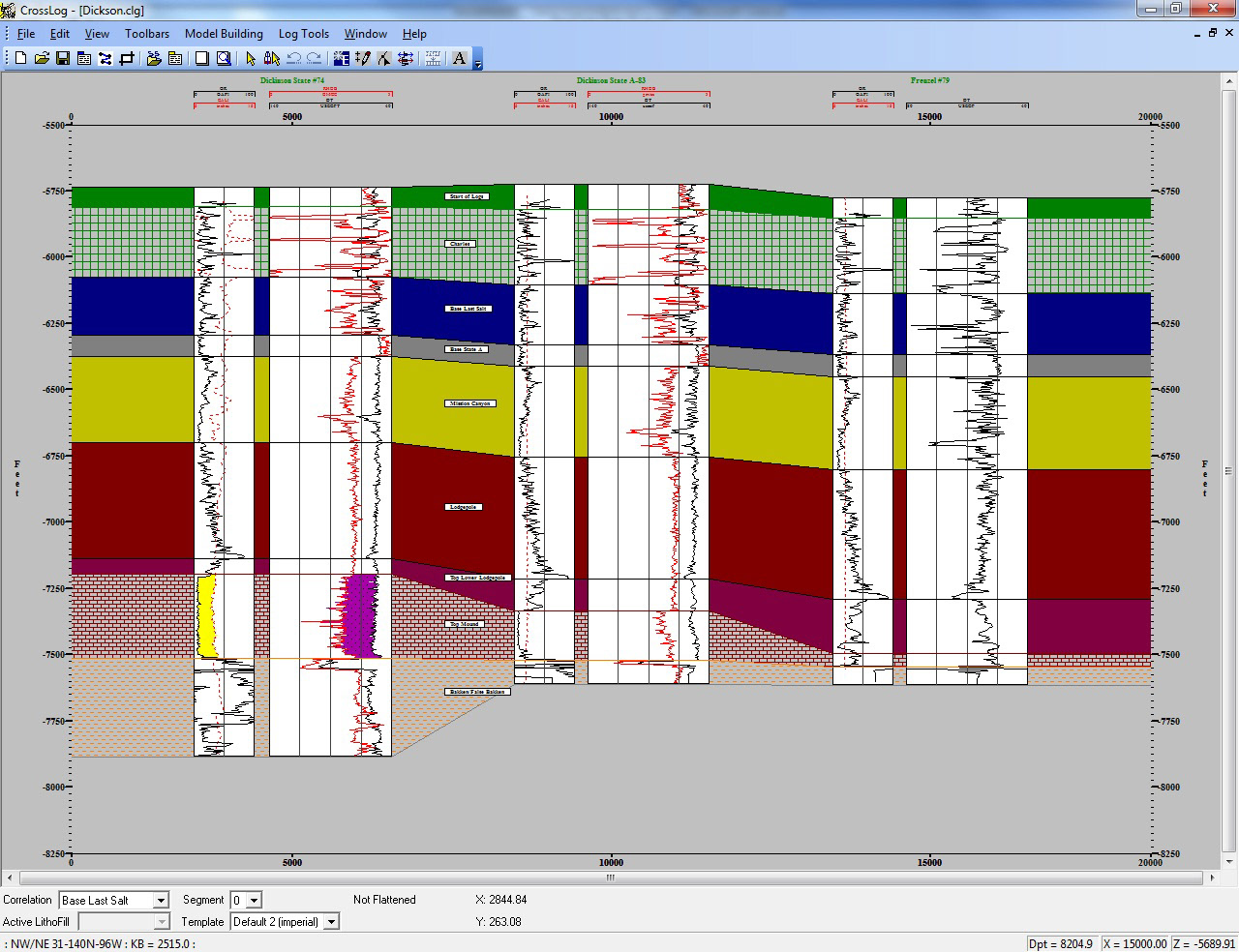Click the pencil edit tool icon

tap(363, 58)
